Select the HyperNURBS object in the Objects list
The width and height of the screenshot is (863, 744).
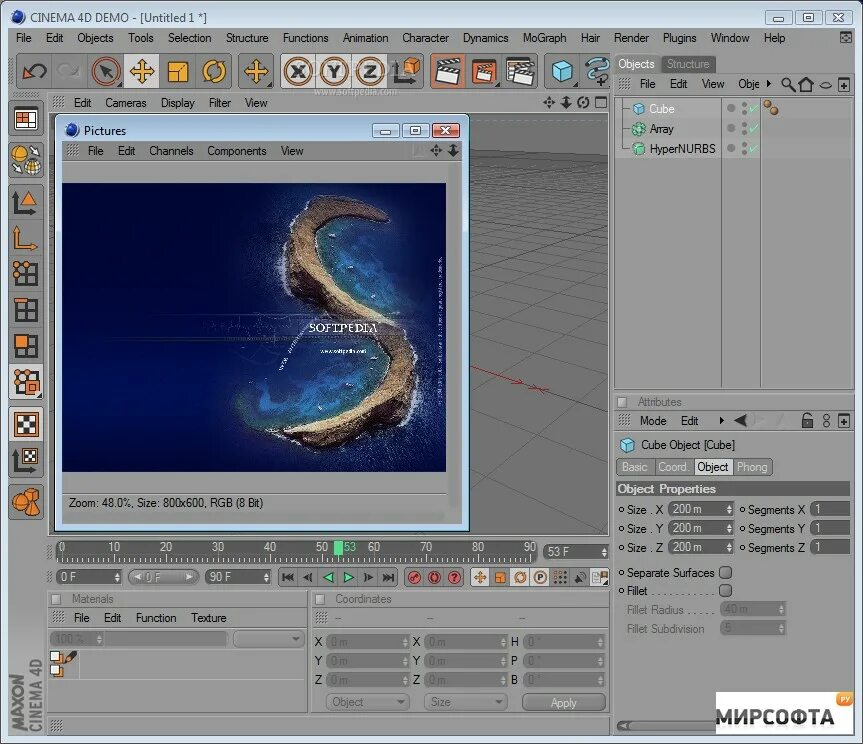[685, 148]
